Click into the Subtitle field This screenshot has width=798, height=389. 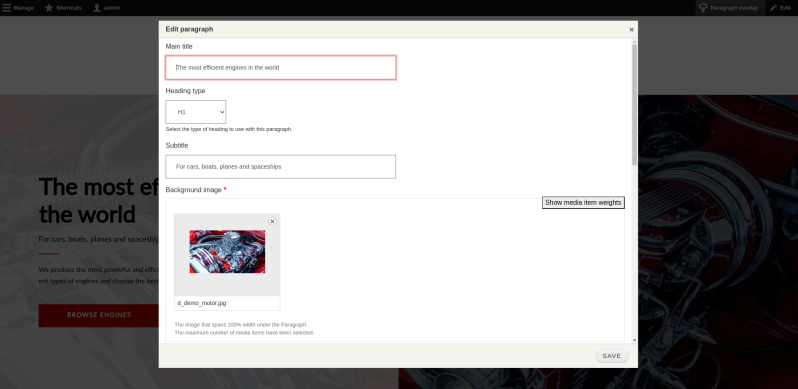(x=280, y=166)
